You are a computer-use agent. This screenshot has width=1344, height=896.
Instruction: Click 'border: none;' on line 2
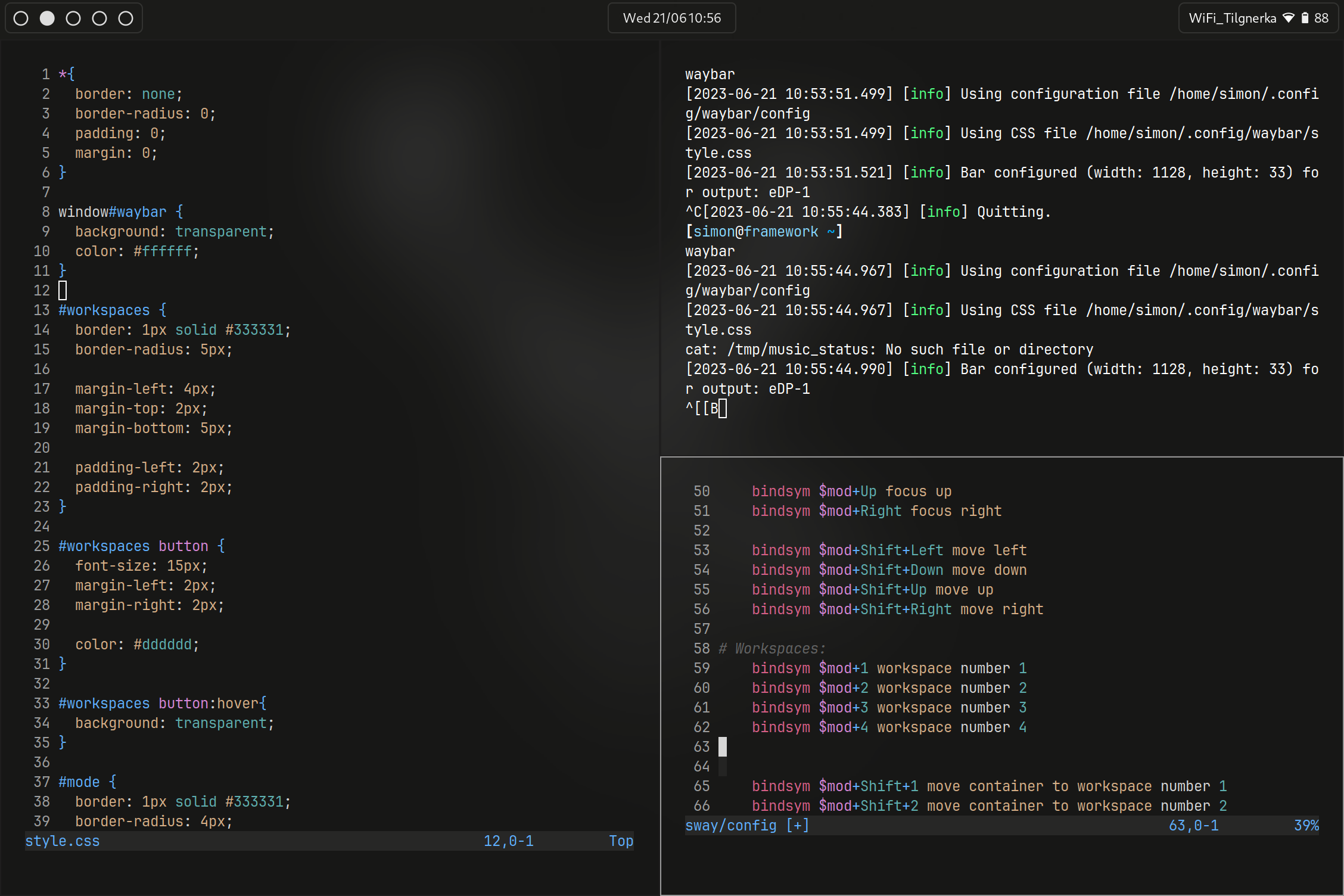[x=129, y=94]
